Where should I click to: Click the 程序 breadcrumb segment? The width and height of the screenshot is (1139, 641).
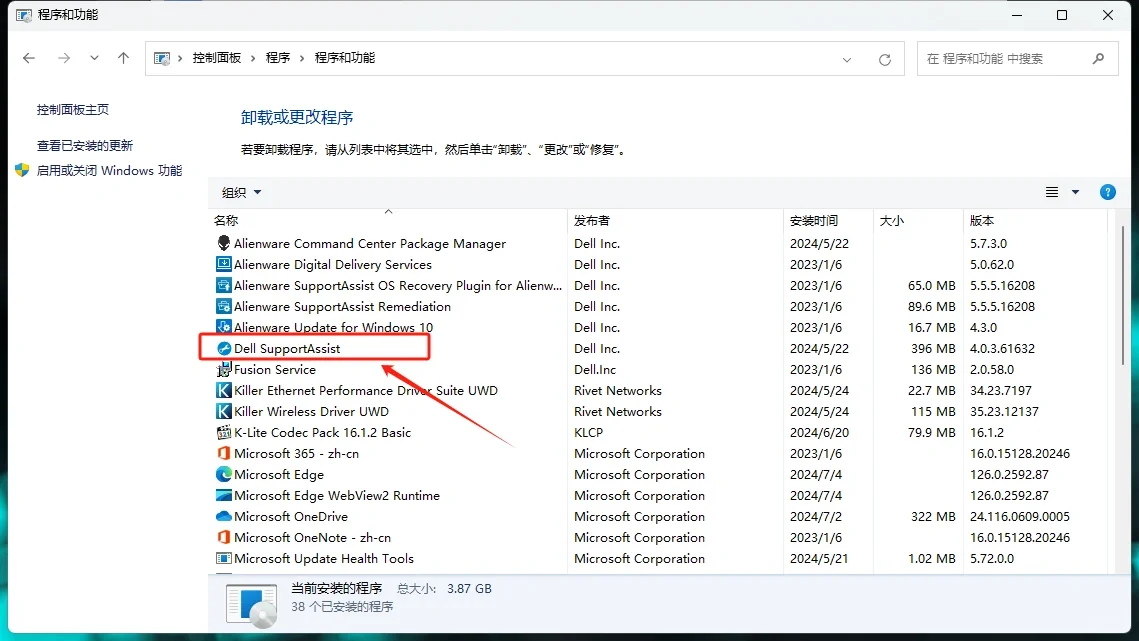click(278, 58)
